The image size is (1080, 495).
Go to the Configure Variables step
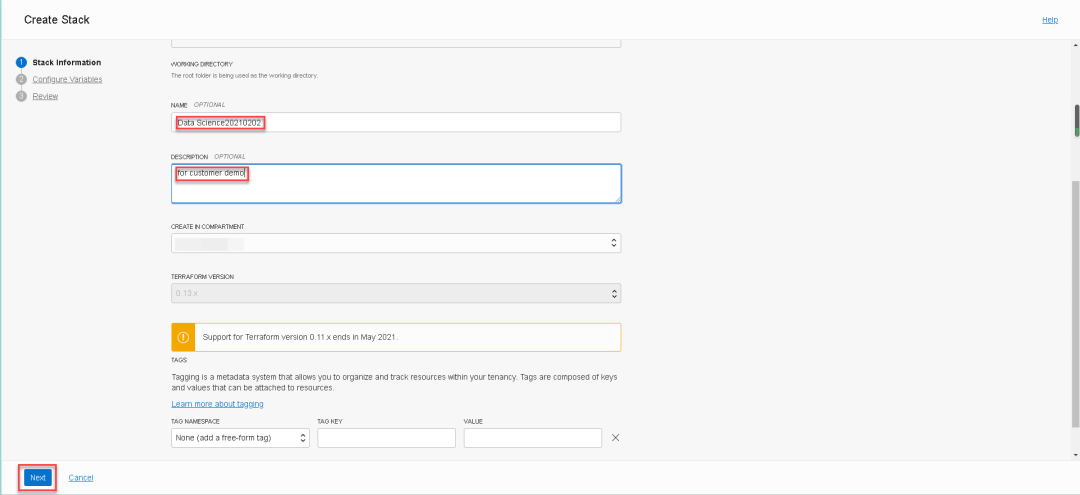pos(67,79)
